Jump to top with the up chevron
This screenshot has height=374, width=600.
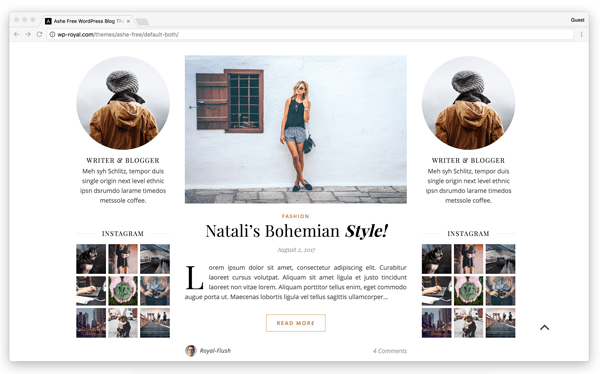point(545,327)
